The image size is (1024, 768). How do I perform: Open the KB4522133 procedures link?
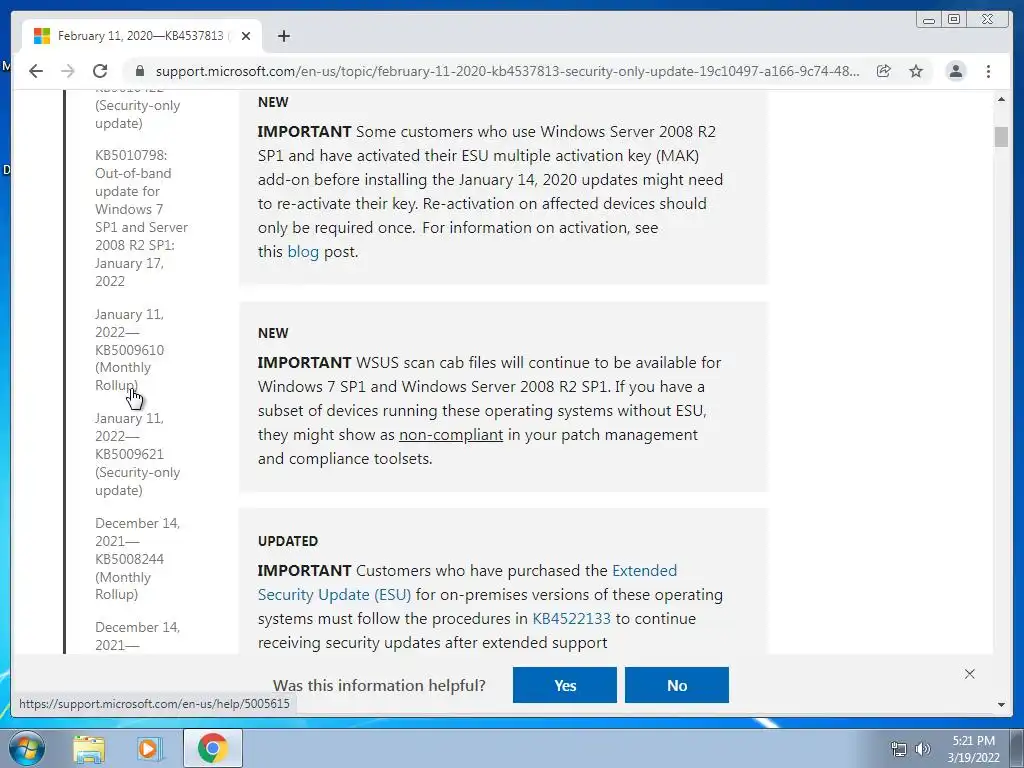571,618
